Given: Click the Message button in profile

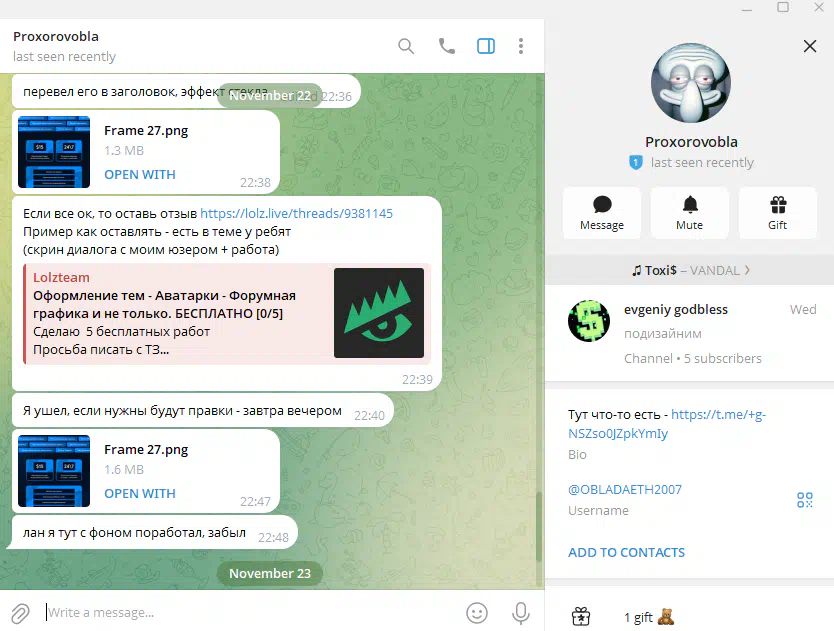Looking at the screenshot, I should (x=601, y=213).
